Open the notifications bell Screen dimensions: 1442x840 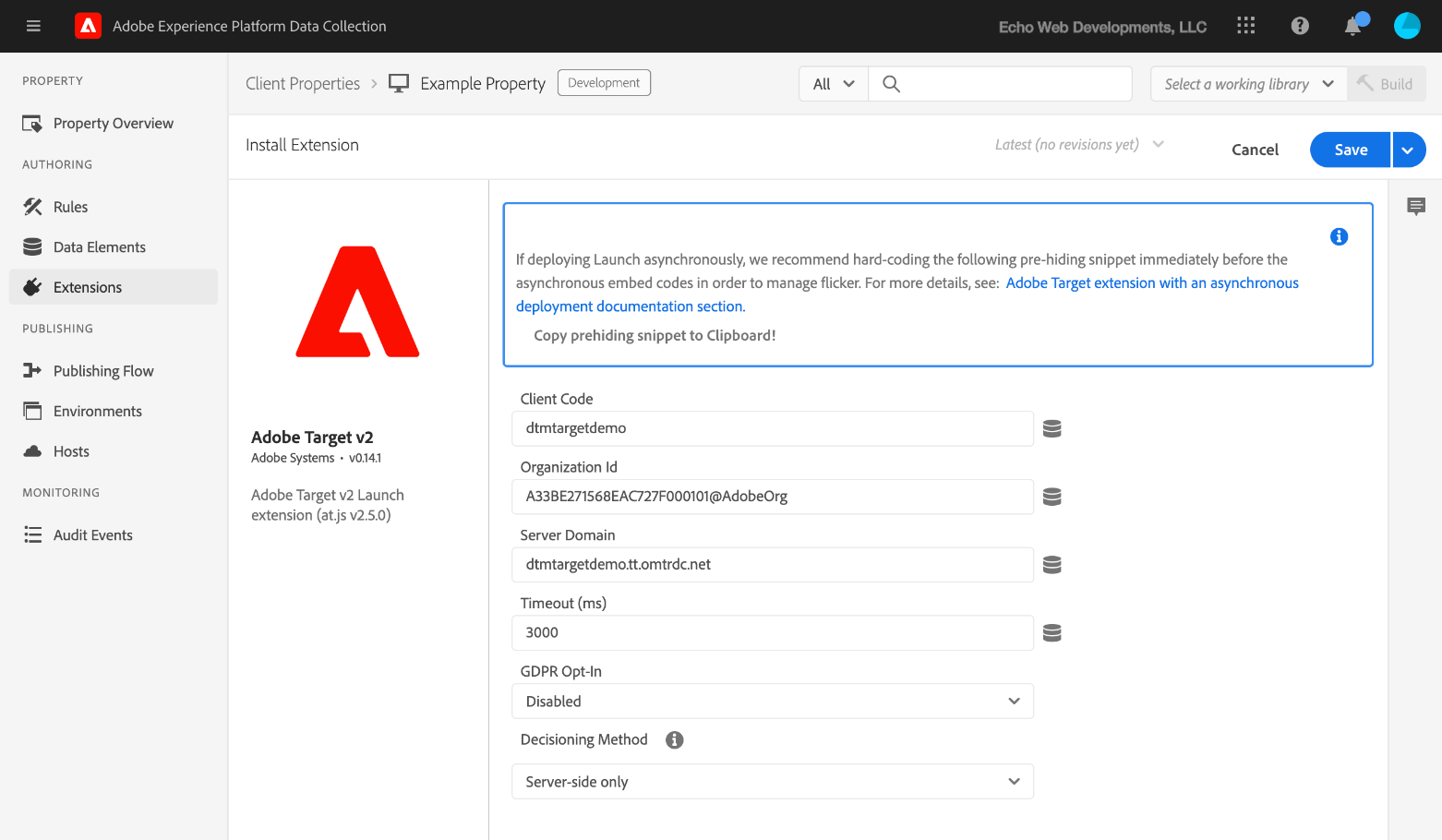point(1352,26)
